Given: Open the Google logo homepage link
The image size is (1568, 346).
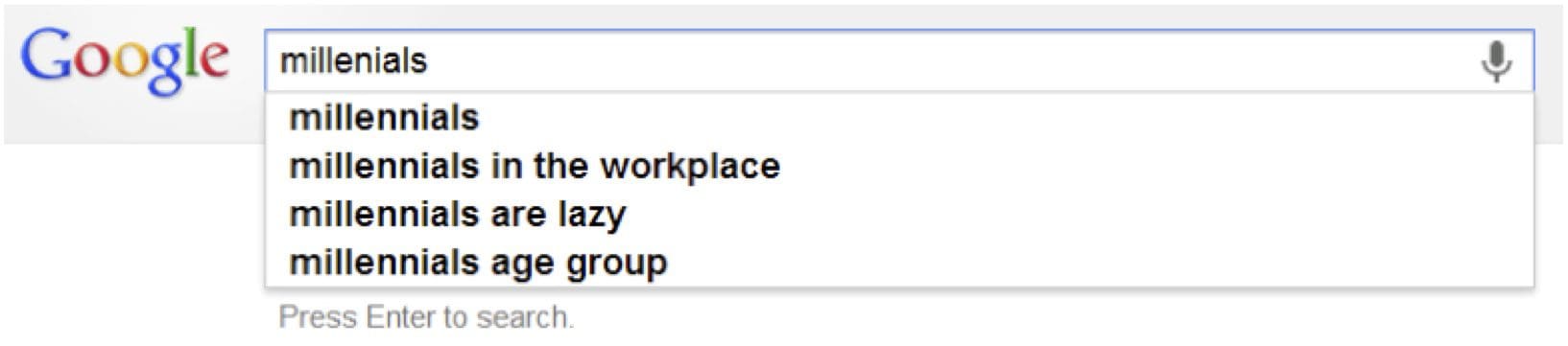Looking at the screenshot, I should [x=125, y=60].
